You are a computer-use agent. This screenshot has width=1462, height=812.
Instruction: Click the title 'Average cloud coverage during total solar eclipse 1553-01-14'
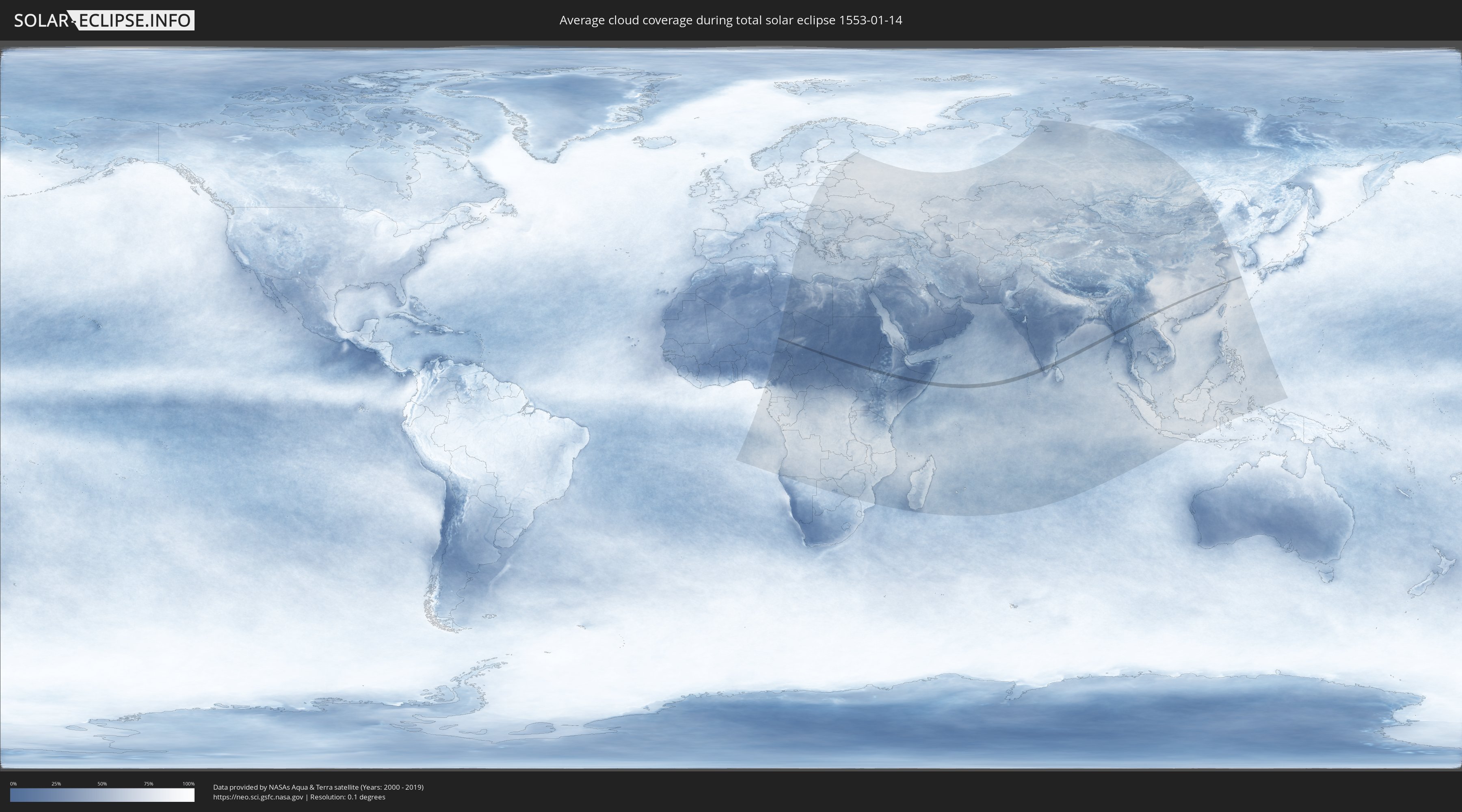point(731,20)
